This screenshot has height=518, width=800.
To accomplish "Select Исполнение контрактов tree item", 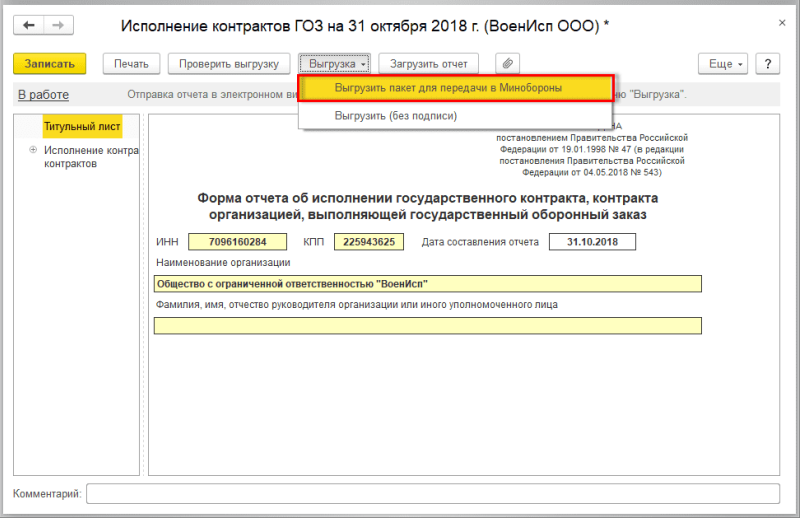I will [91, 157].
